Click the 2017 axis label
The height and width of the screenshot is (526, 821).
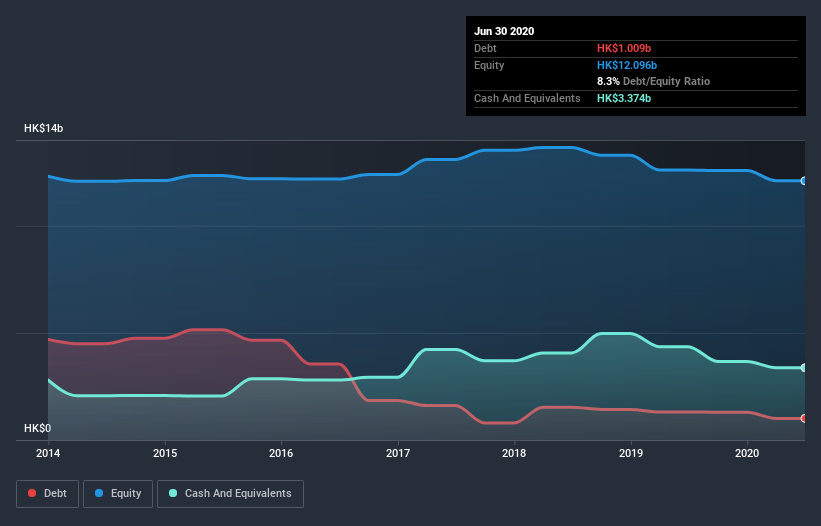tap(398, 453)
